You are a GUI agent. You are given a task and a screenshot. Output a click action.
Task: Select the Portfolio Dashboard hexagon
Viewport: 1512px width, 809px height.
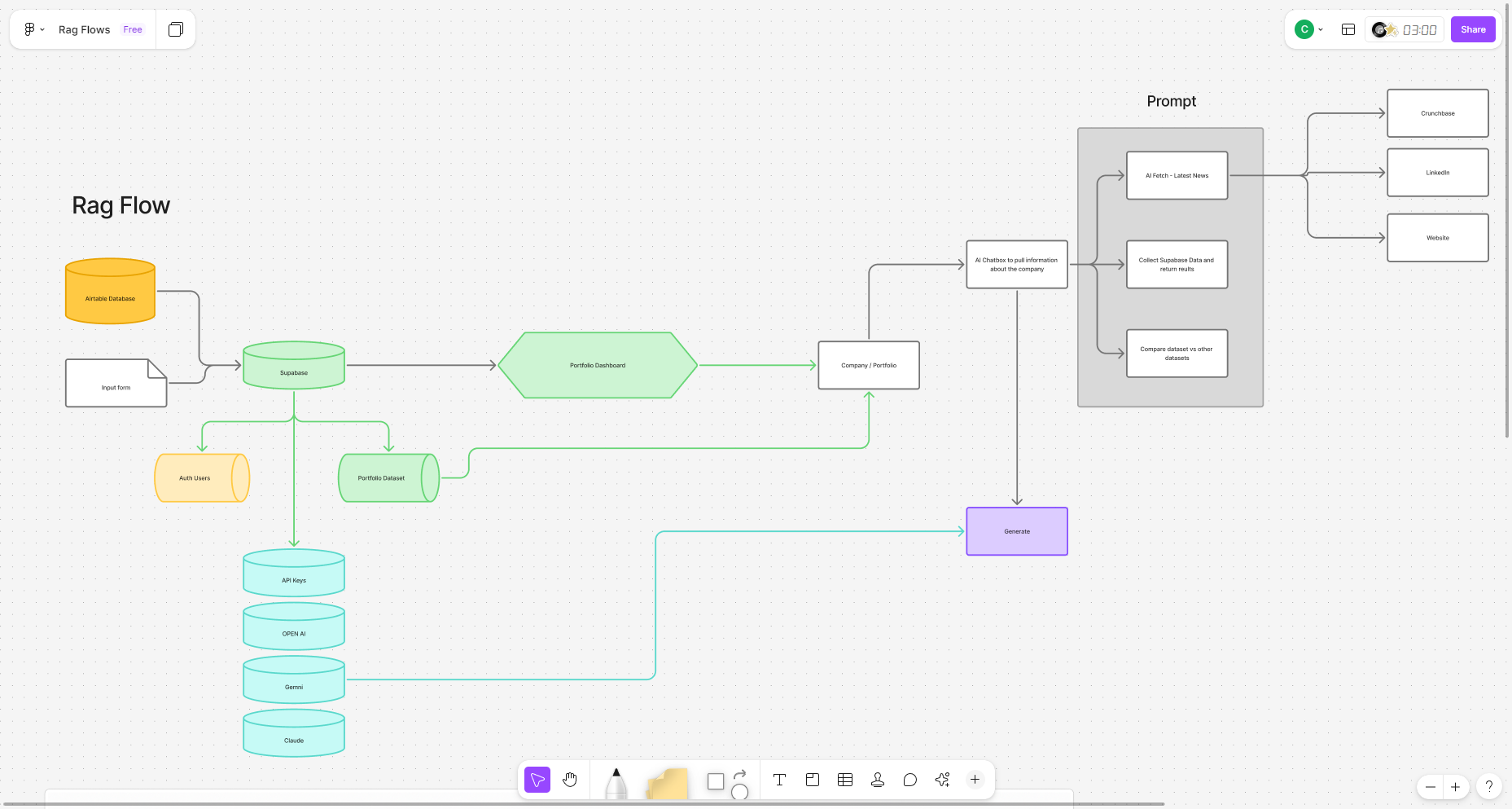tap(598, 365)
